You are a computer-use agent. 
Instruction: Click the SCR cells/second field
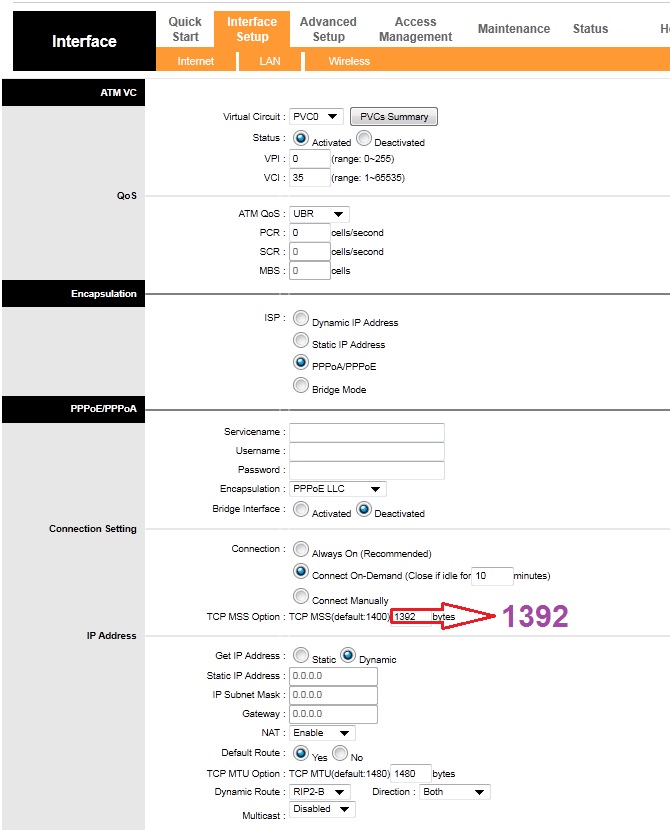coord(310,252)
